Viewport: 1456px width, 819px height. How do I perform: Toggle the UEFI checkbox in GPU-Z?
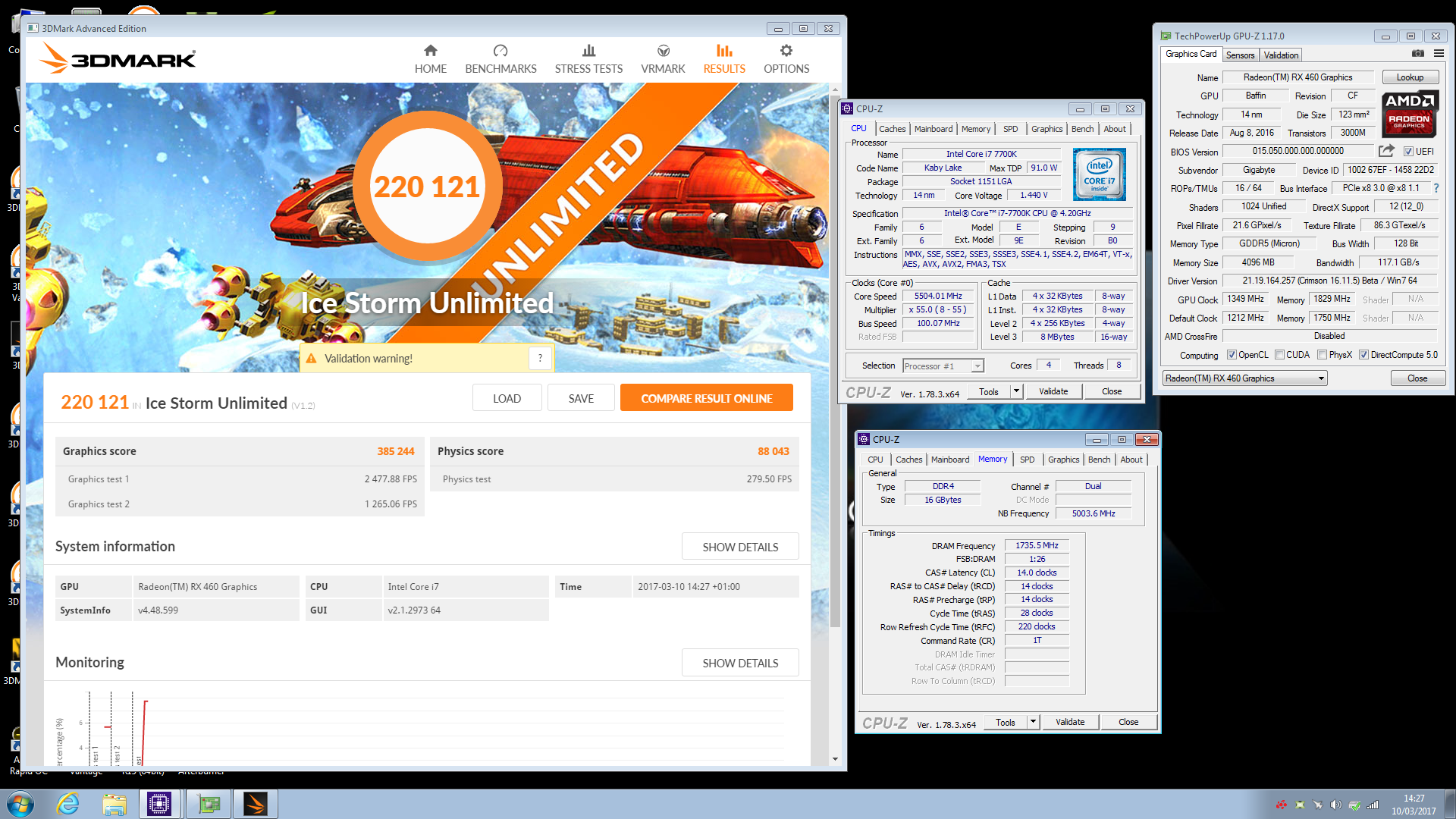pos(1408,152)
